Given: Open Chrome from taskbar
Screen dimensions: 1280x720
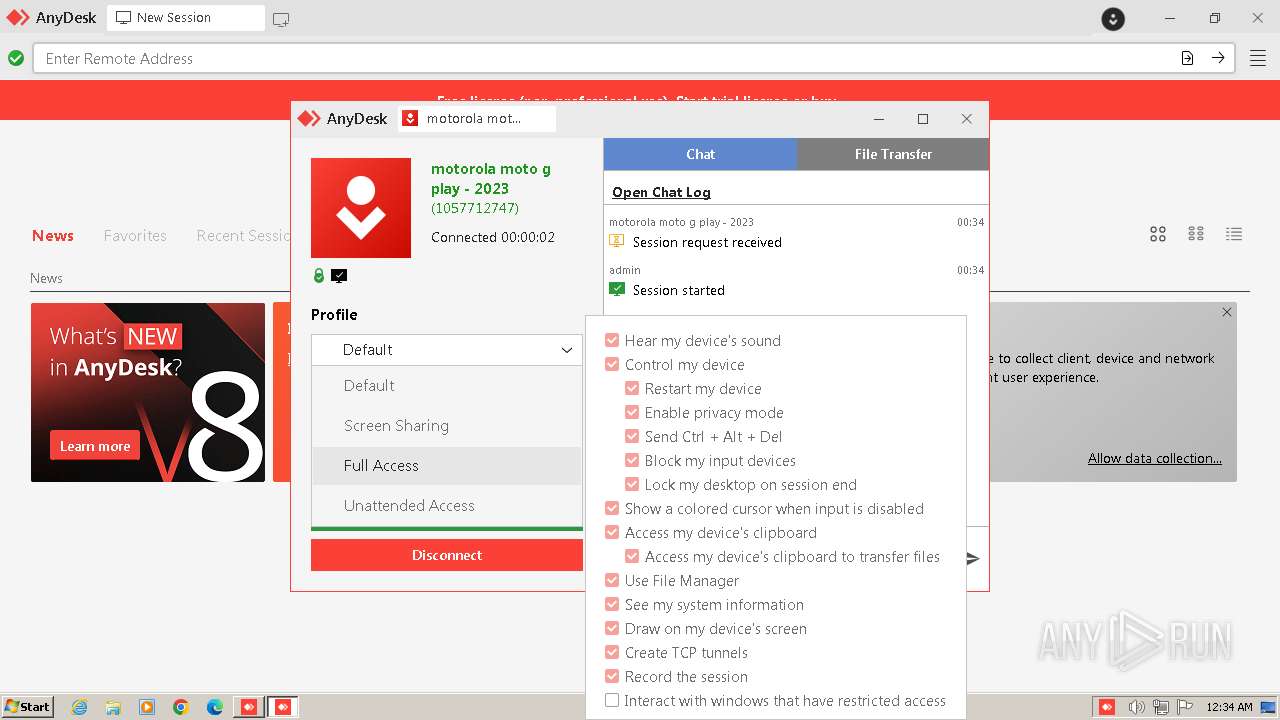Looking at the screenshot, I should (x=181, y=707).
